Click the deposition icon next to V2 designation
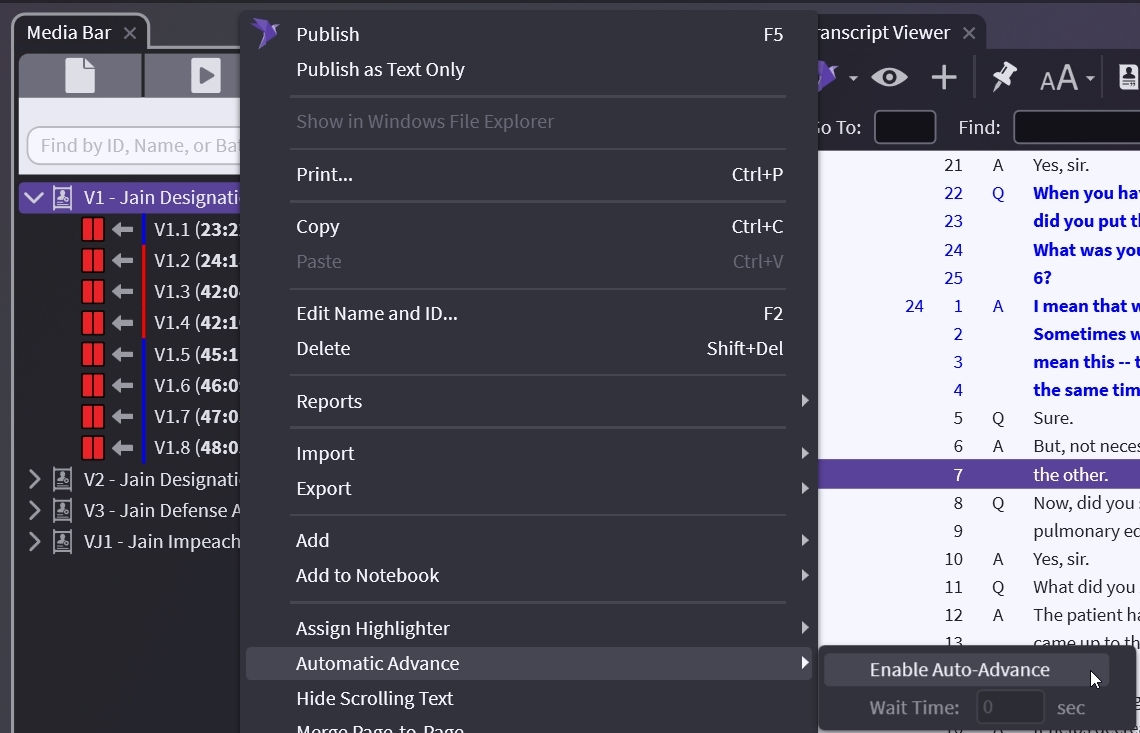This screenshot has height=733, width=1140. pyautogui.click(x=63, y=480)
